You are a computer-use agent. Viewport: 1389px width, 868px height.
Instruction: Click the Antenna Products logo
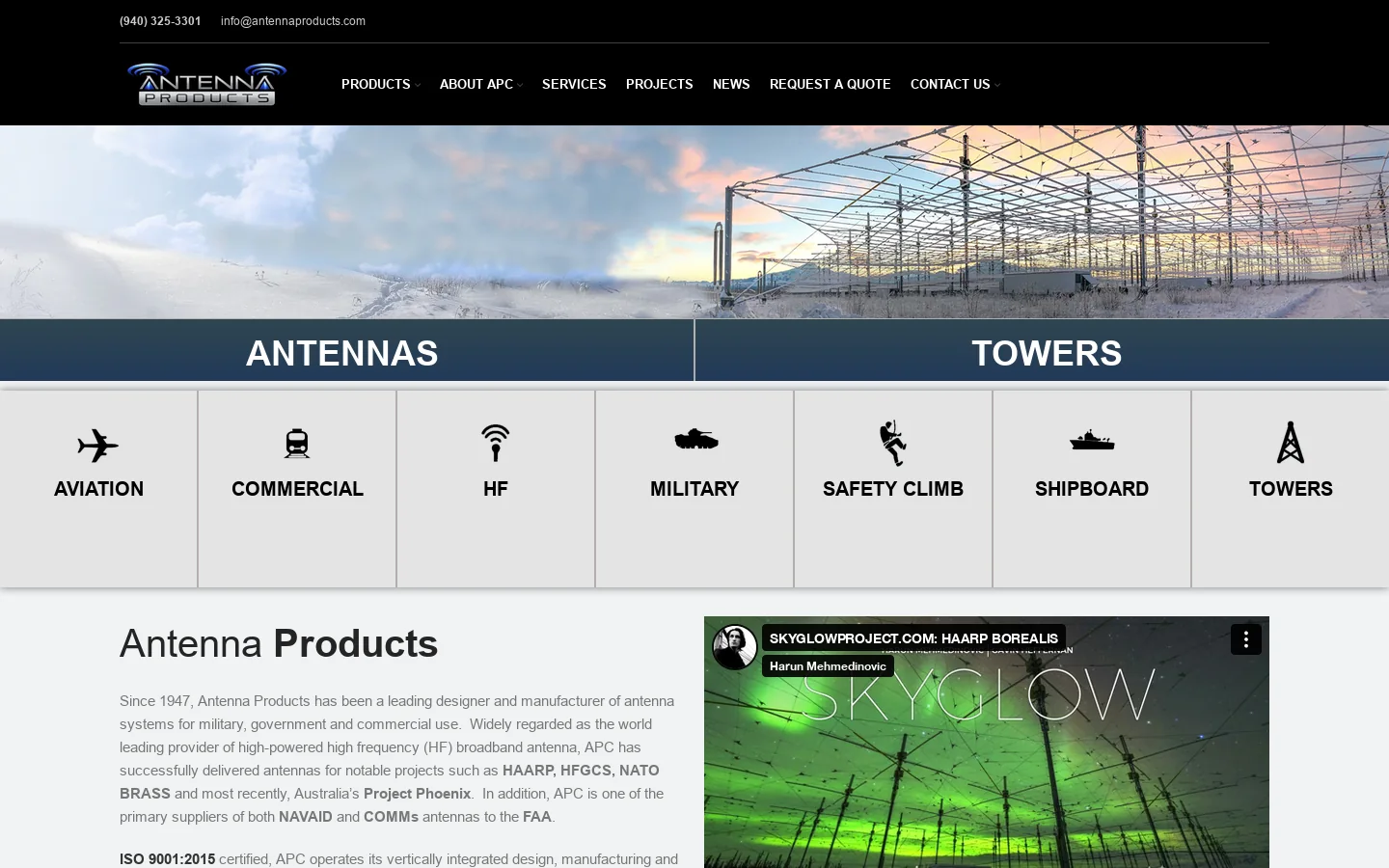[206, 84]
